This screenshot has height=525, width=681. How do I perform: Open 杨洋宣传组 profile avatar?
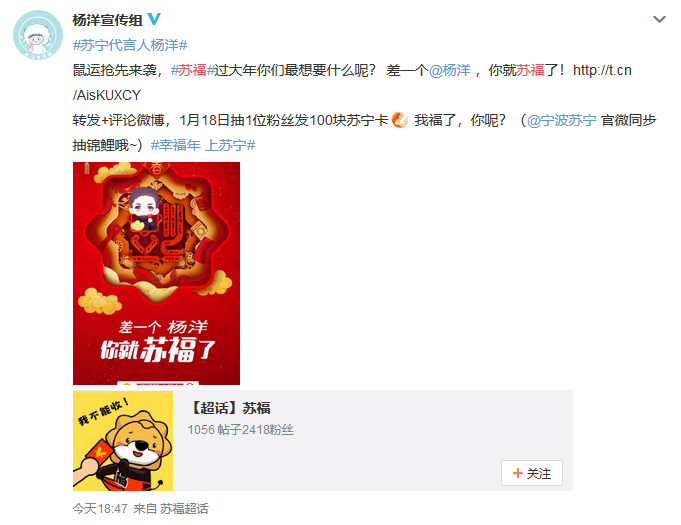[x=38, y=35]
